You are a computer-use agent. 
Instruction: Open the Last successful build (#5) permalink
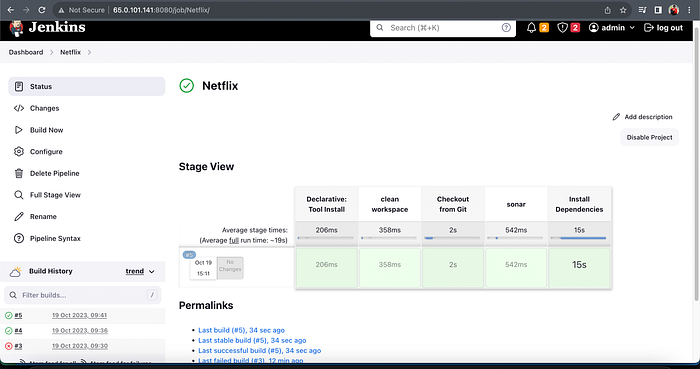[x=259, y=351]
